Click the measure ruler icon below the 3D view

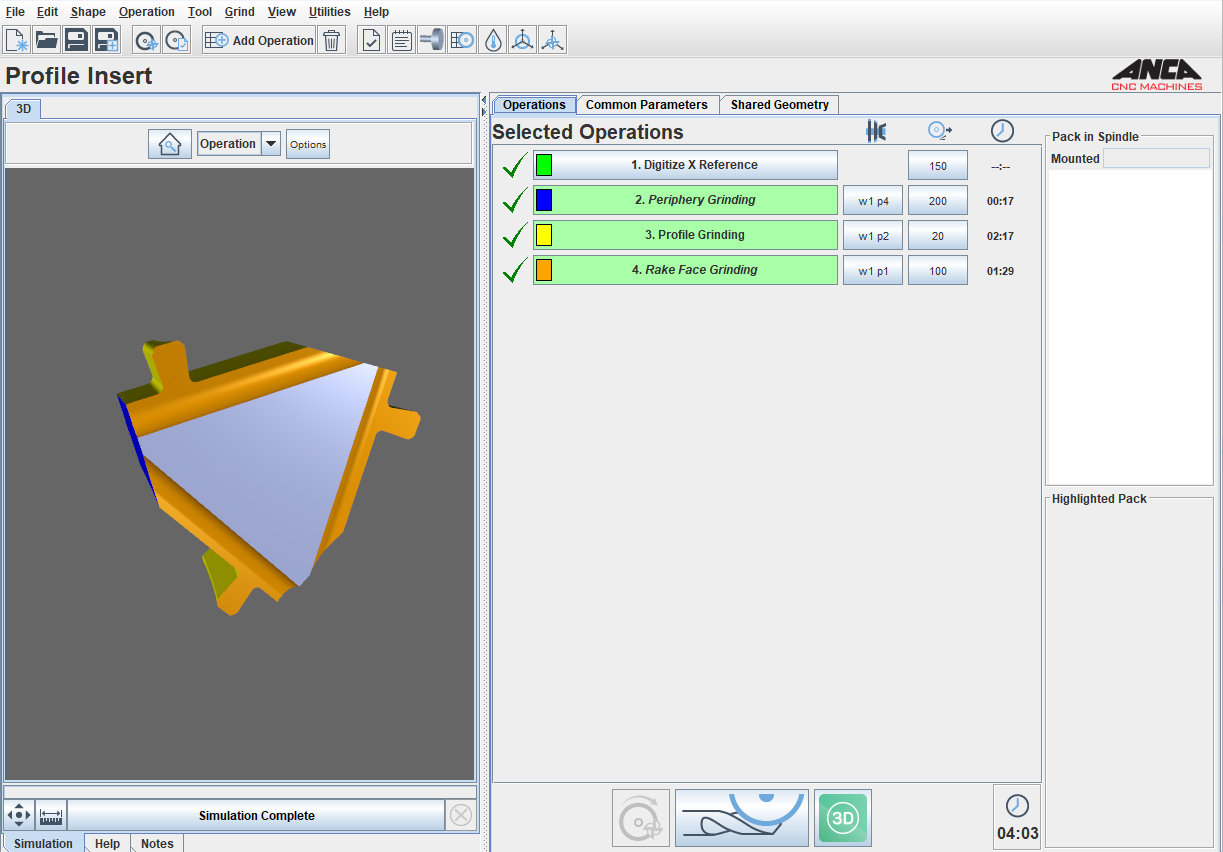pyautogui.click(x=51, y=815)
